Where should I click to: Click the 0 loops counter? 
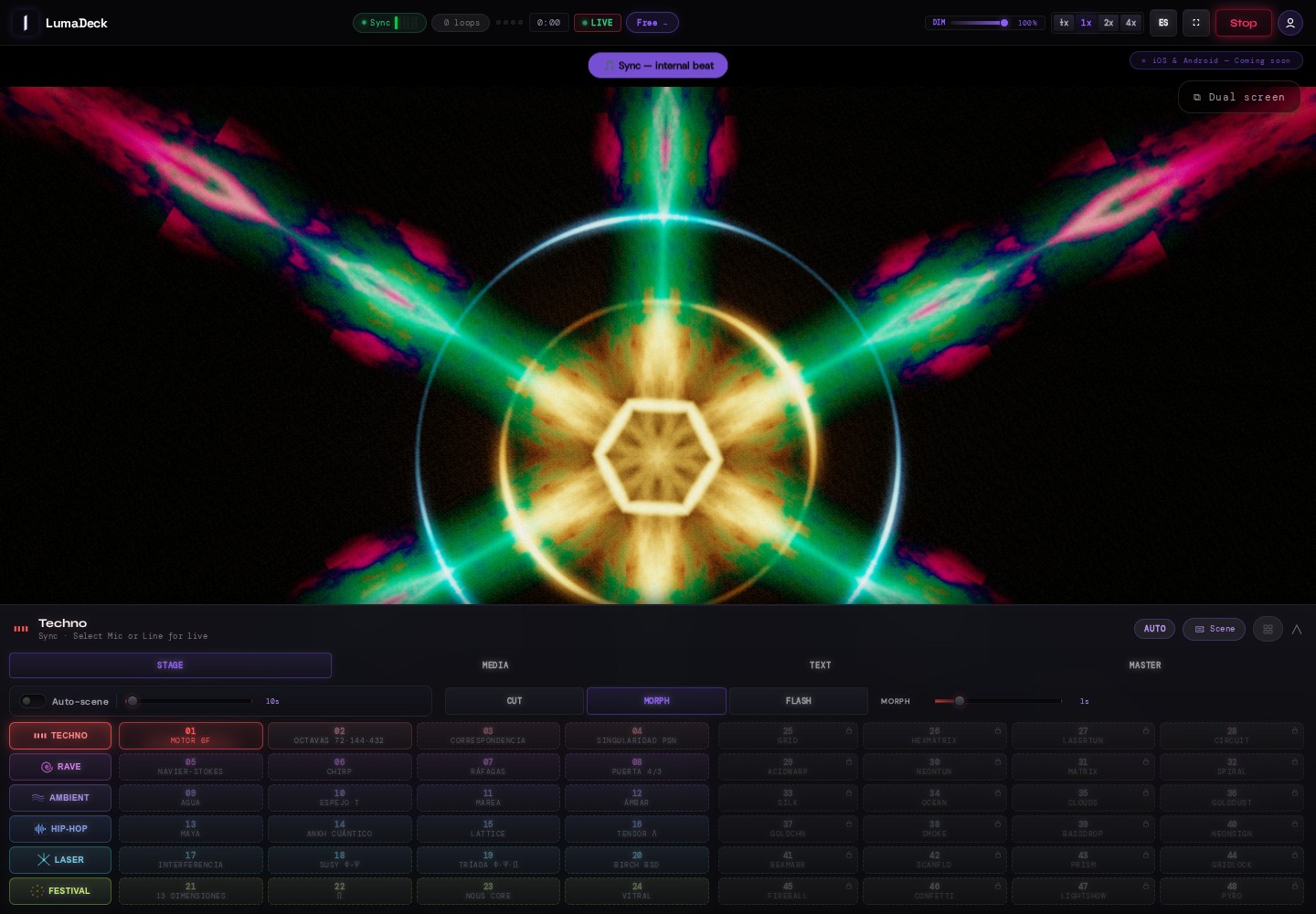click(x=462, y=23)
